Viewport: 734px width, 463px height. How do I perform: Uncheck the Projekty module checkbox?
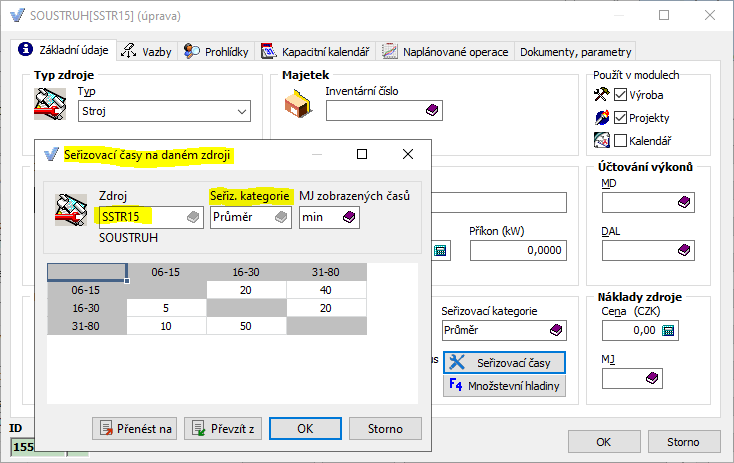click(620, 118)
